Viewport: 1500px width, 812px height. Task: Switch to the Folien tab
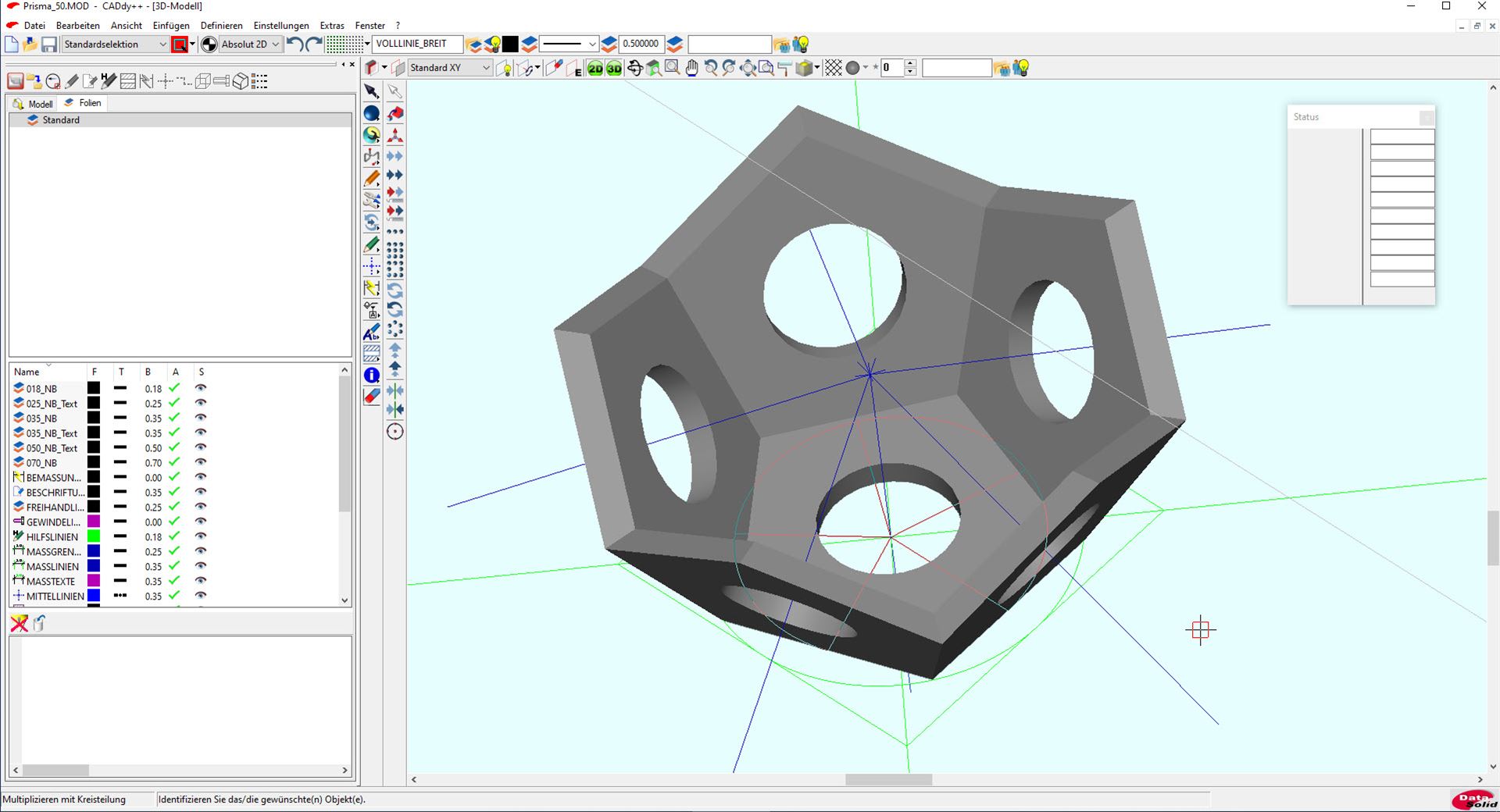83,103
